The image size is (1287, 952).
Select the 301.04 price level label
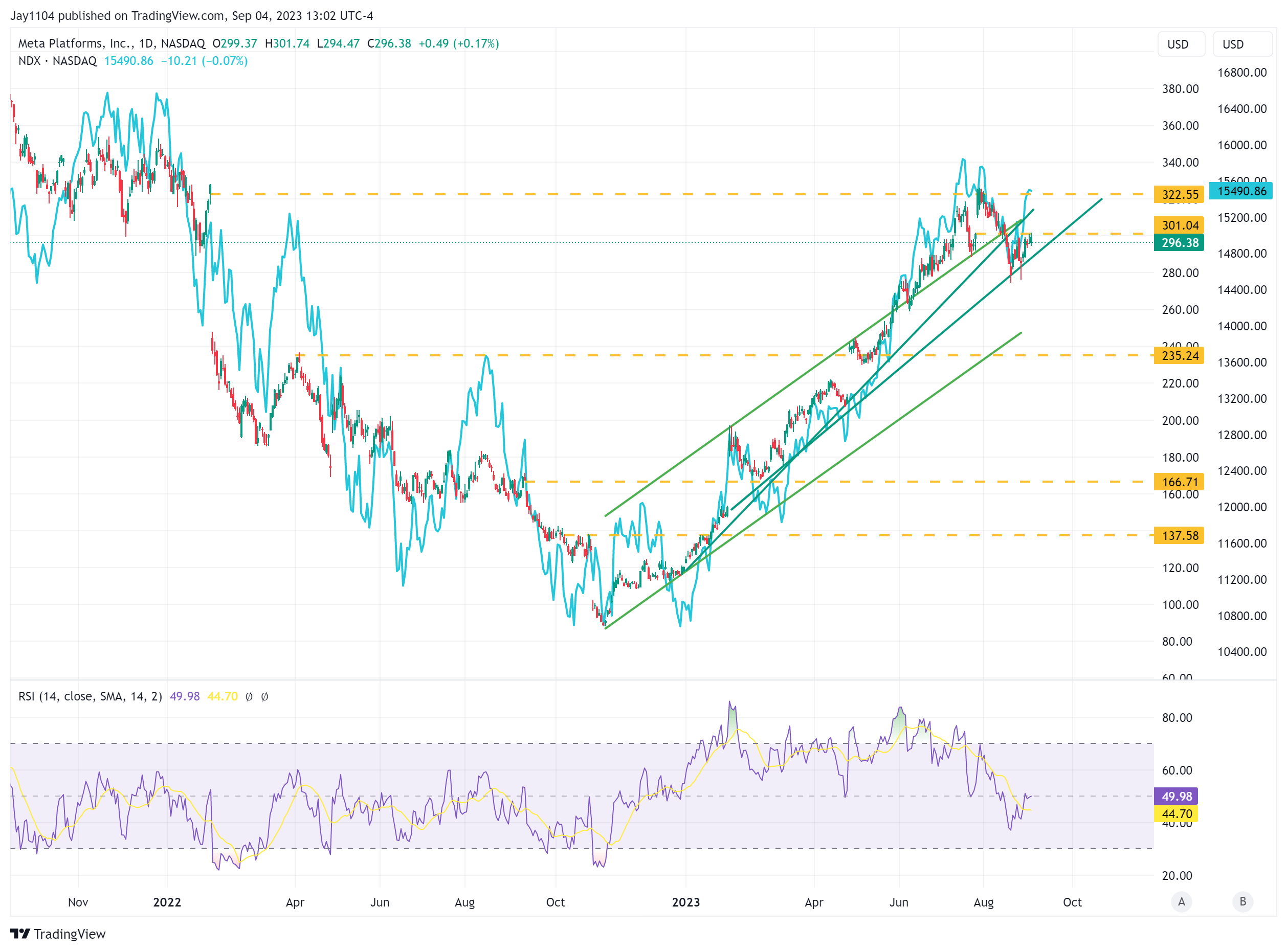point(1179,225)
